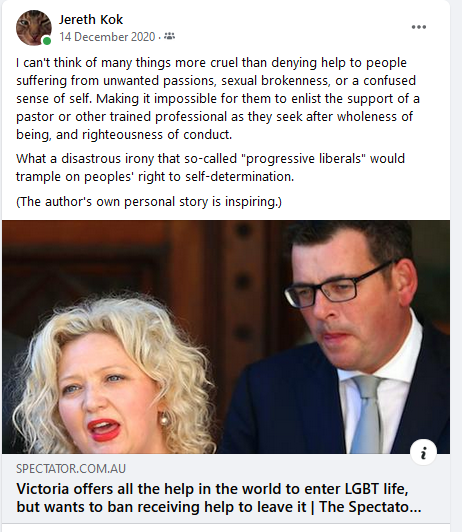Open the article preview photo
Image resolution: width=462 pixels, height=532 pixels.
coord(226,337)
